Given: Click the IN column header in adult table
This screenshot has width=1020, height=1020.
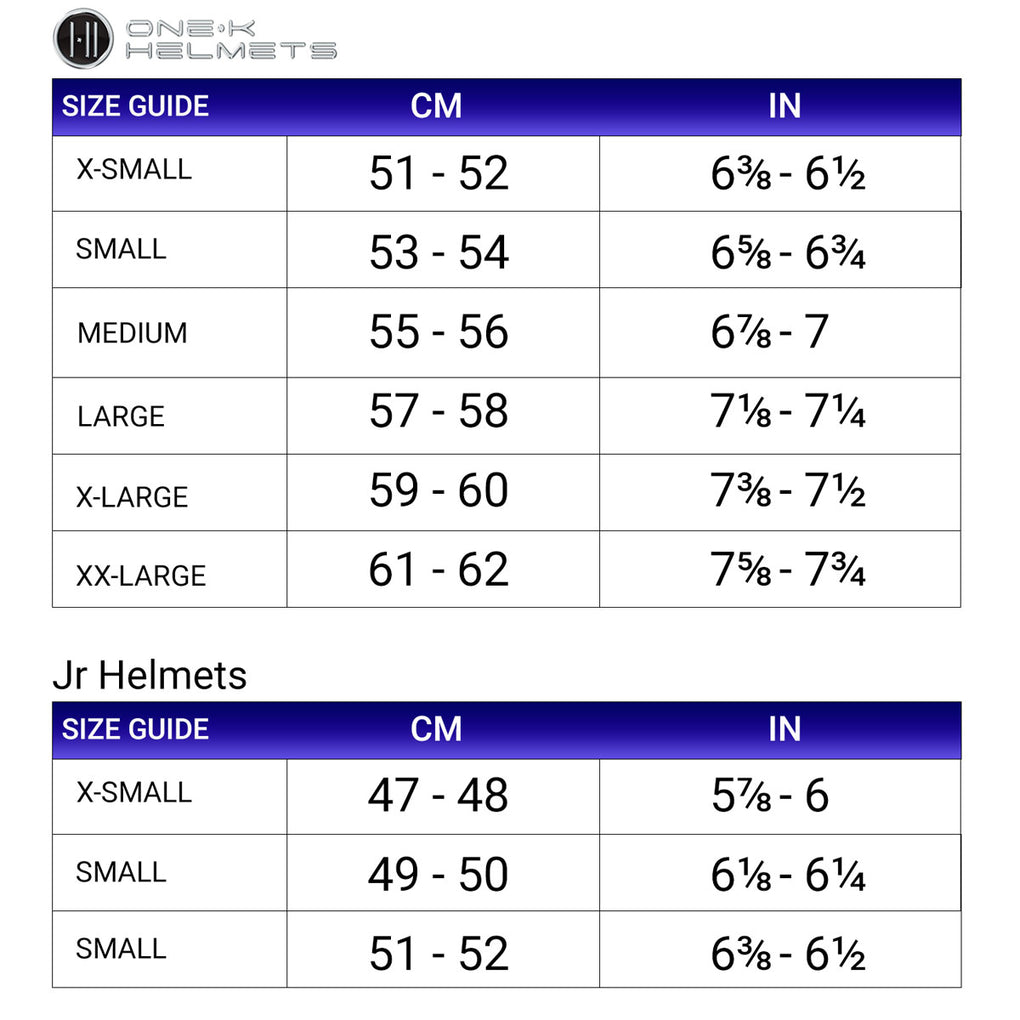Looking at the screenshot, I should [x=785, y=106].
